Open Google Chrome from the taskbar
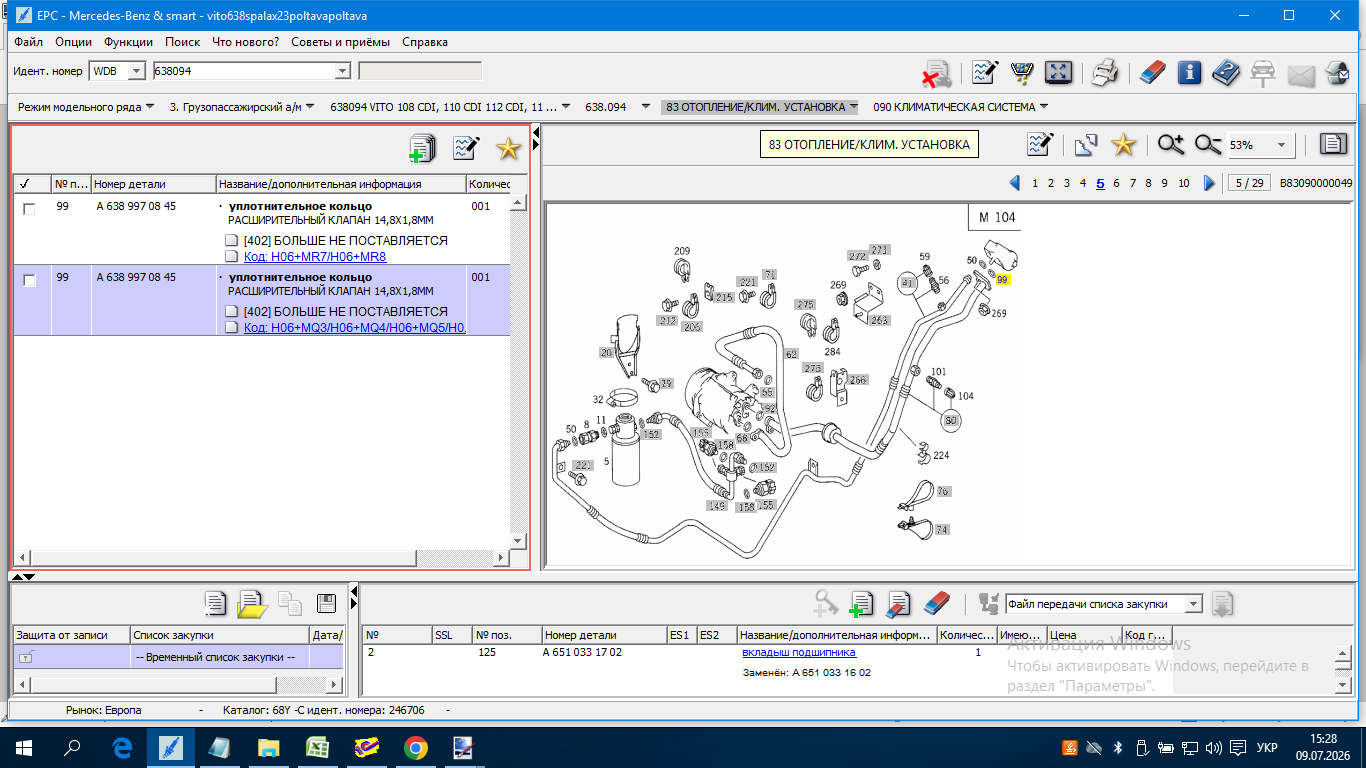Screen dimensions: 1366x768 [416, 748]
